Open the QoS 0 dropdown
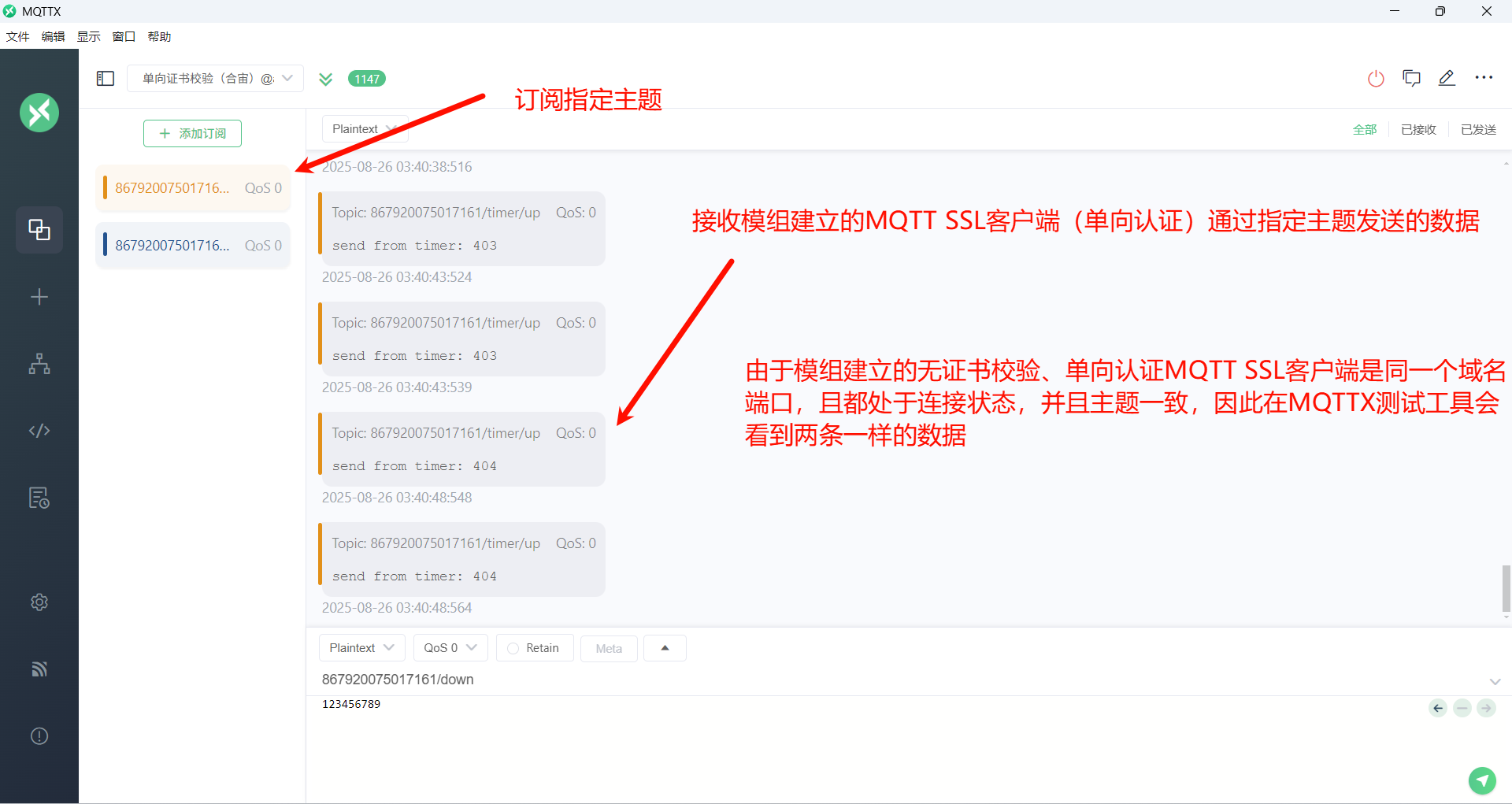Screen dimensions: 1512x804 pos(450,648)
